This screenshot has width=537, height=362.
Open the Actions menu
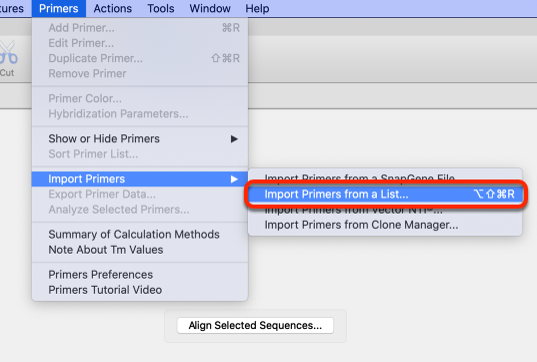pos(113,8)
